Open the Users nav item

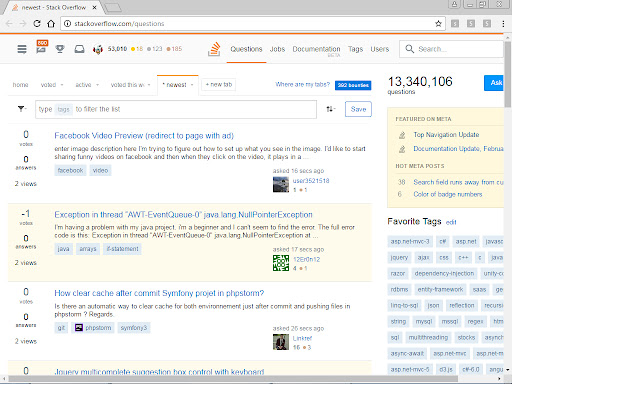coord(380,49)
